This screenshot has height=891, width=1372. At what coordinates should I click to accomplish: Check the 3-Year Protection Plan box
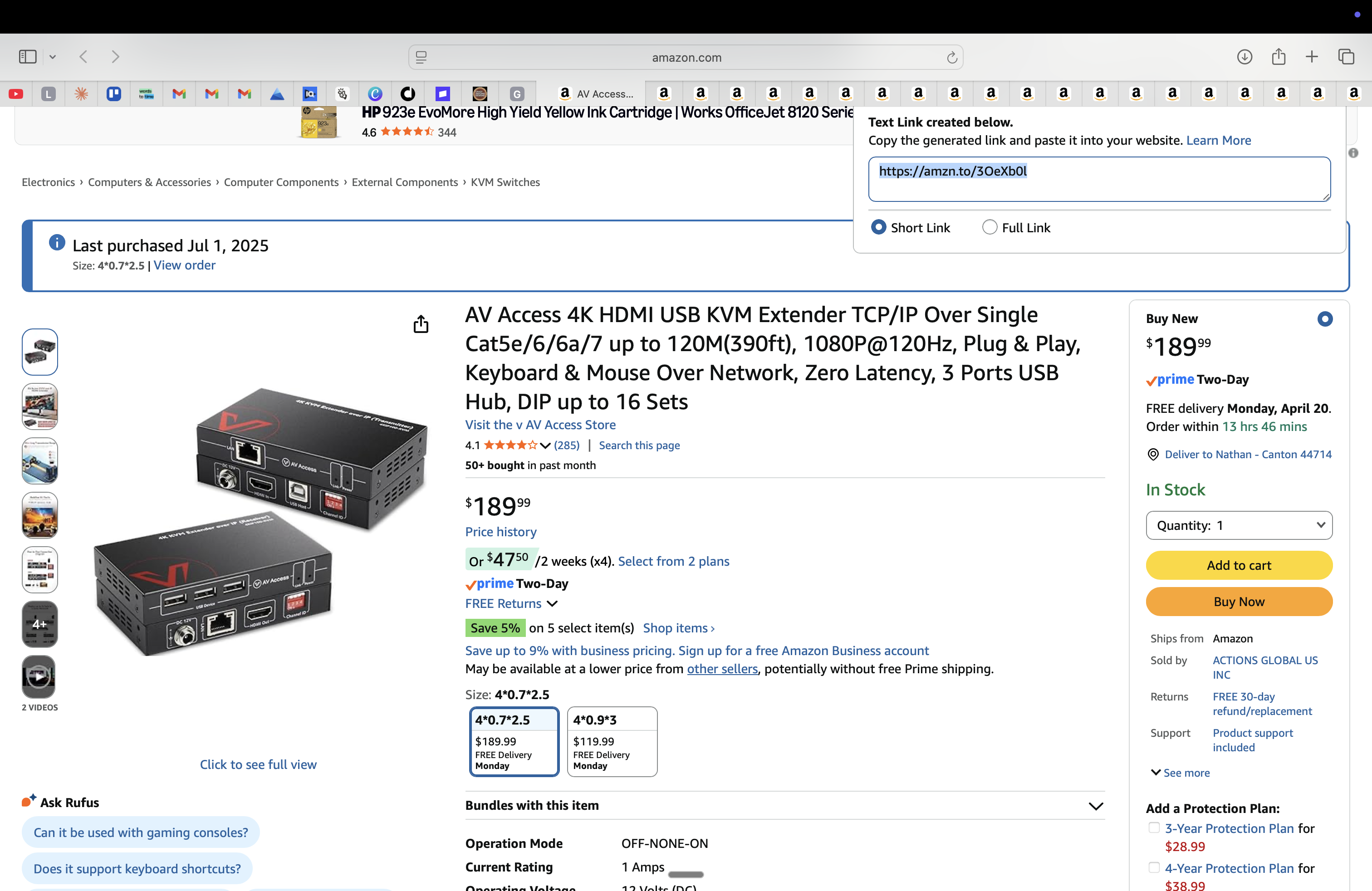click(x=1153, y=827)
